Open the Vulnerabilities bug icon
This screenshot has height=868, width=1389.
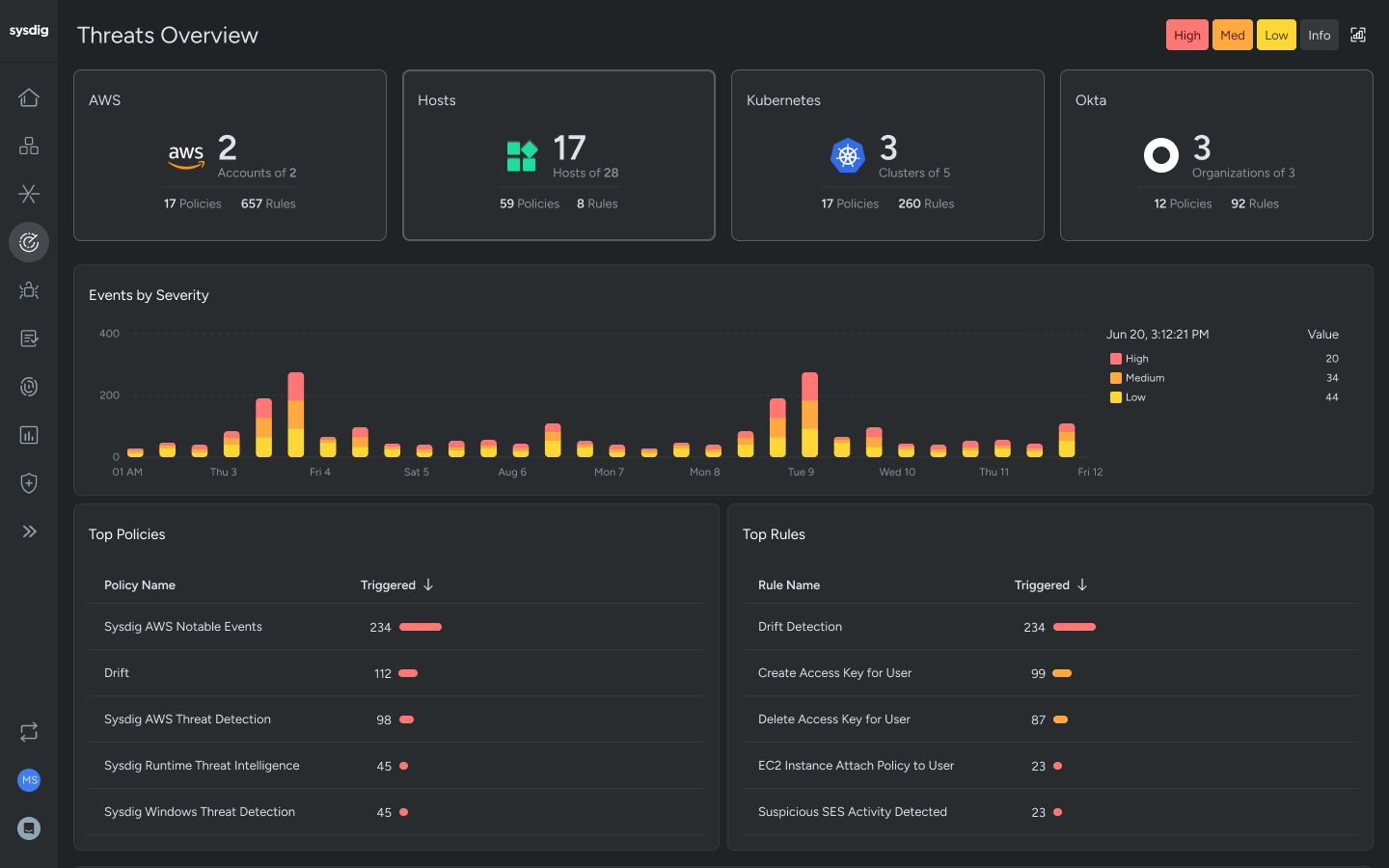point(29,290)
